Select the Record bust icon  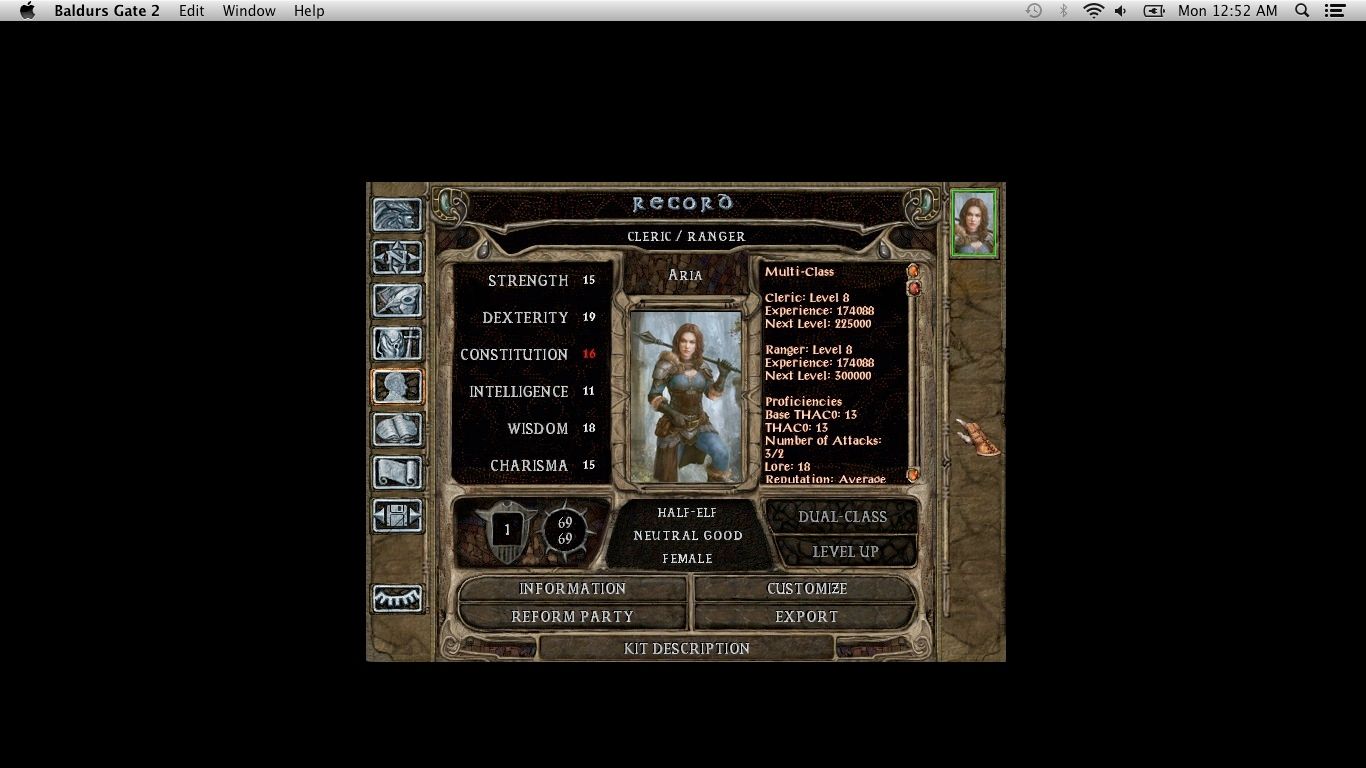(397, 387)
